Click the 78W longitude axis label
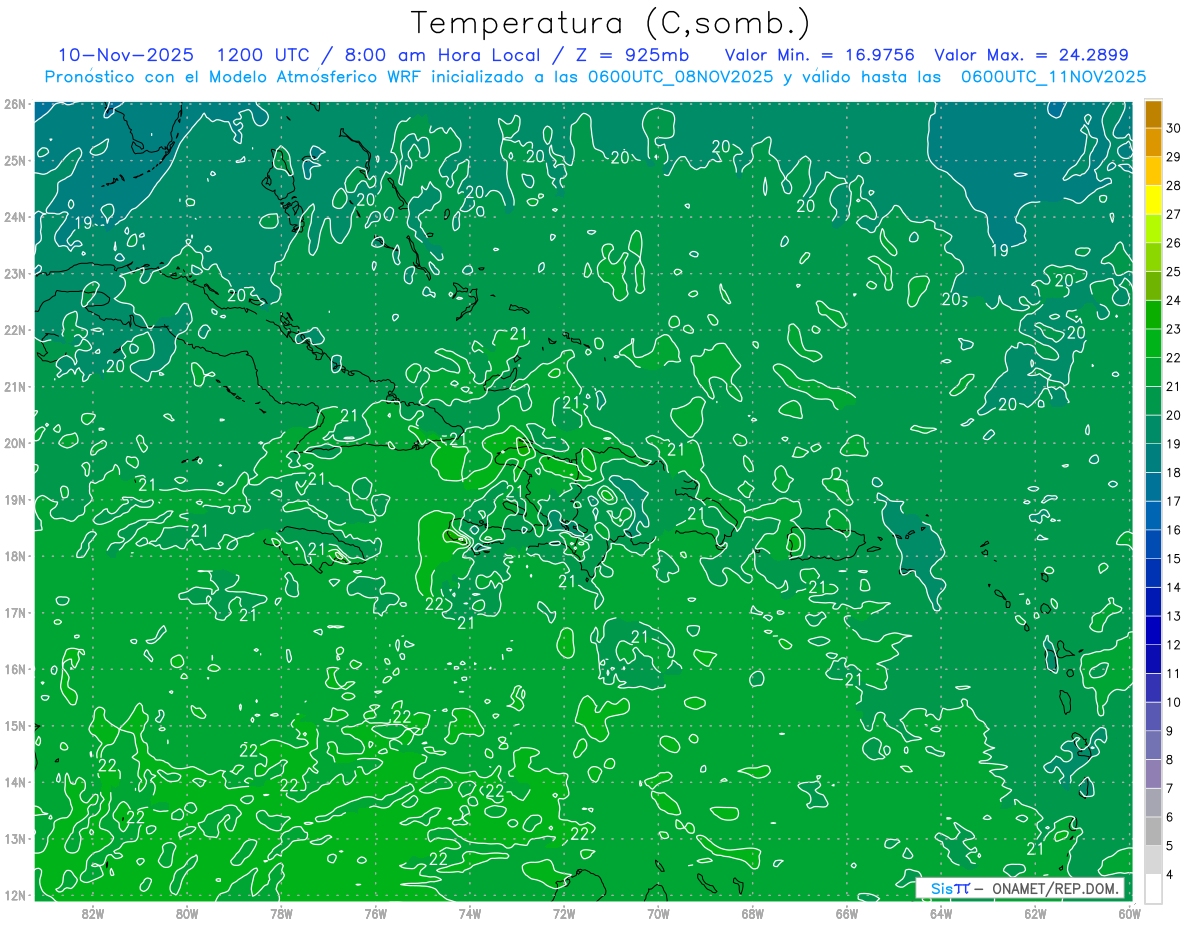Viewport: 1200px width, 927px height. click(x=281, y=913)
